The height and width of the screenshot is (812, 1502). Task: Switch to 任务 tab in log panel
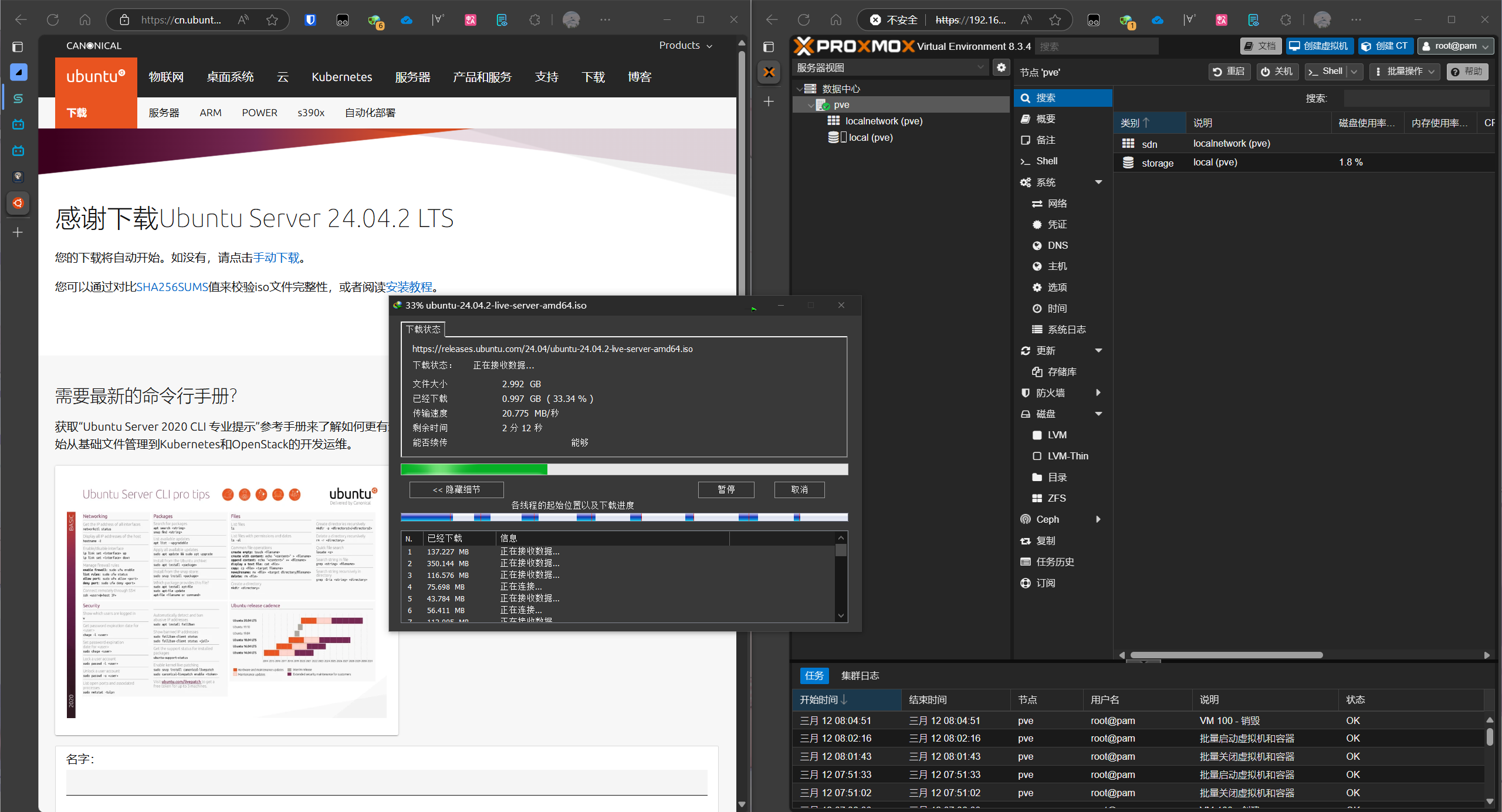click(814, 676)
